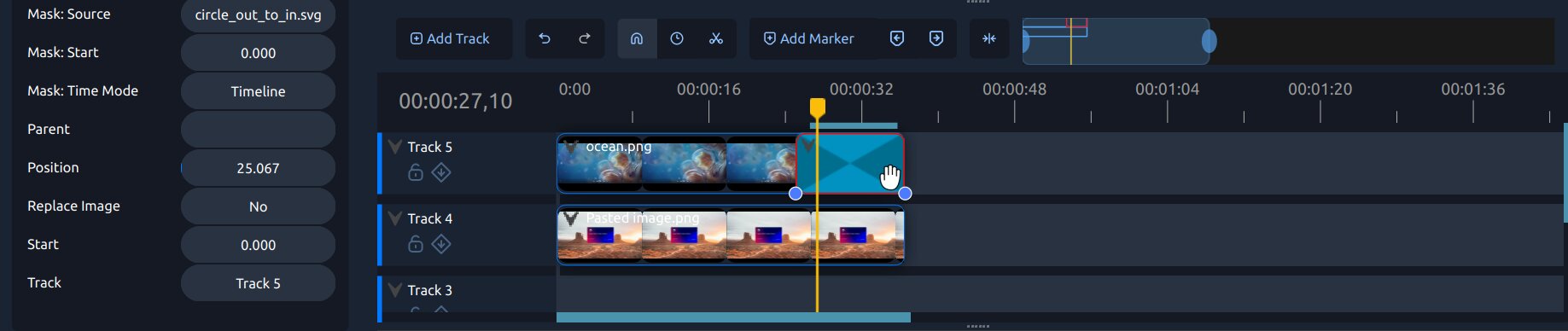This screenshot has height=331, width=1568.
Task: Center the timeline on the playhead
Action: point(989,38)
